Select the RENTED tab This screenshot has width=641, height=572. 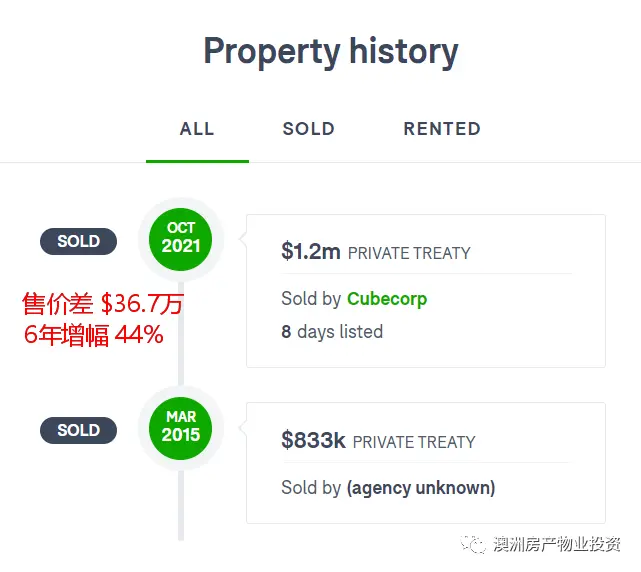pyautogui.click(x=442, y=129)
